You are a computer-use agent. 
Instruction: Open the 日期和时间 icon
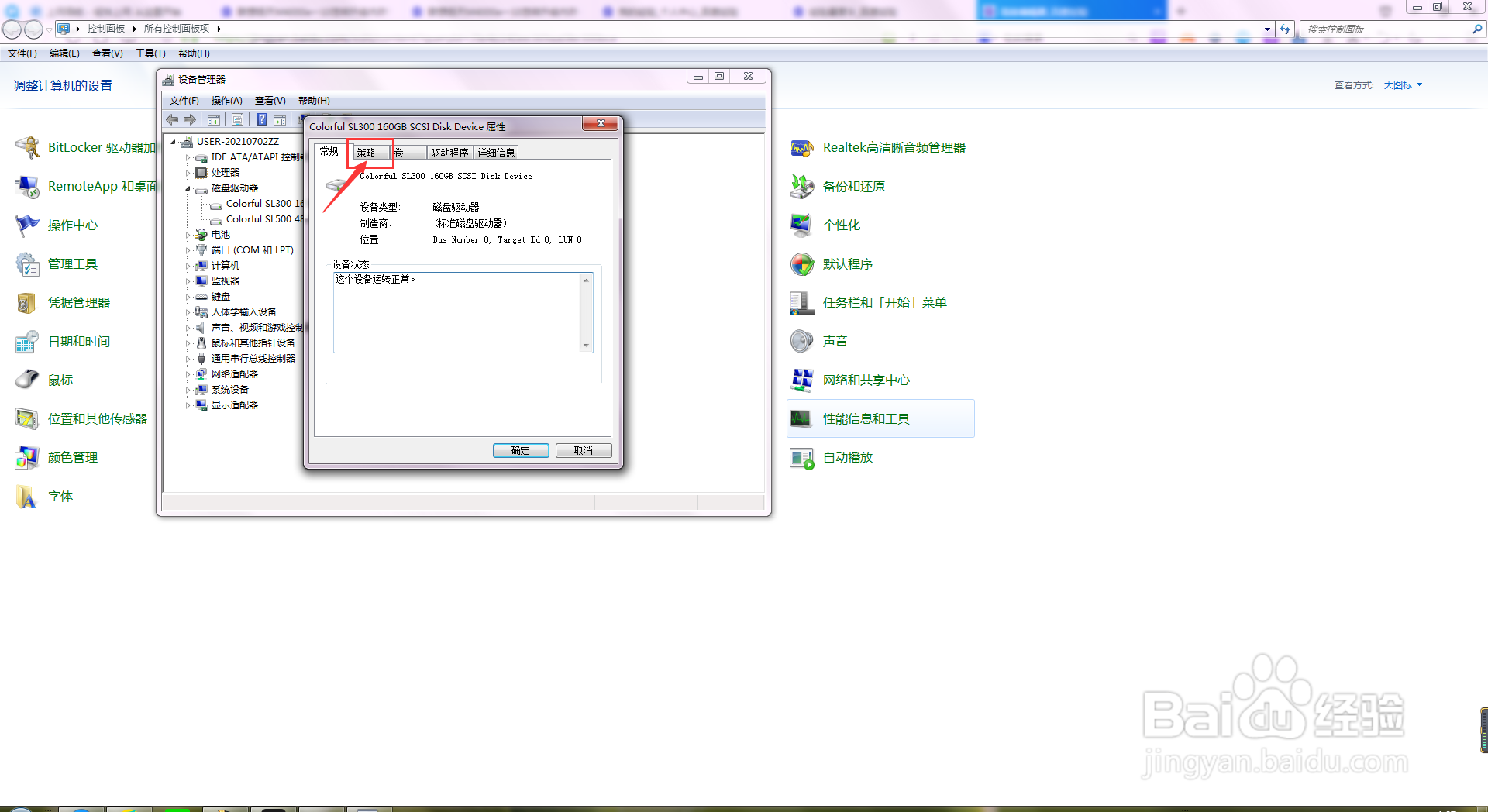click(x=28, y=341)
